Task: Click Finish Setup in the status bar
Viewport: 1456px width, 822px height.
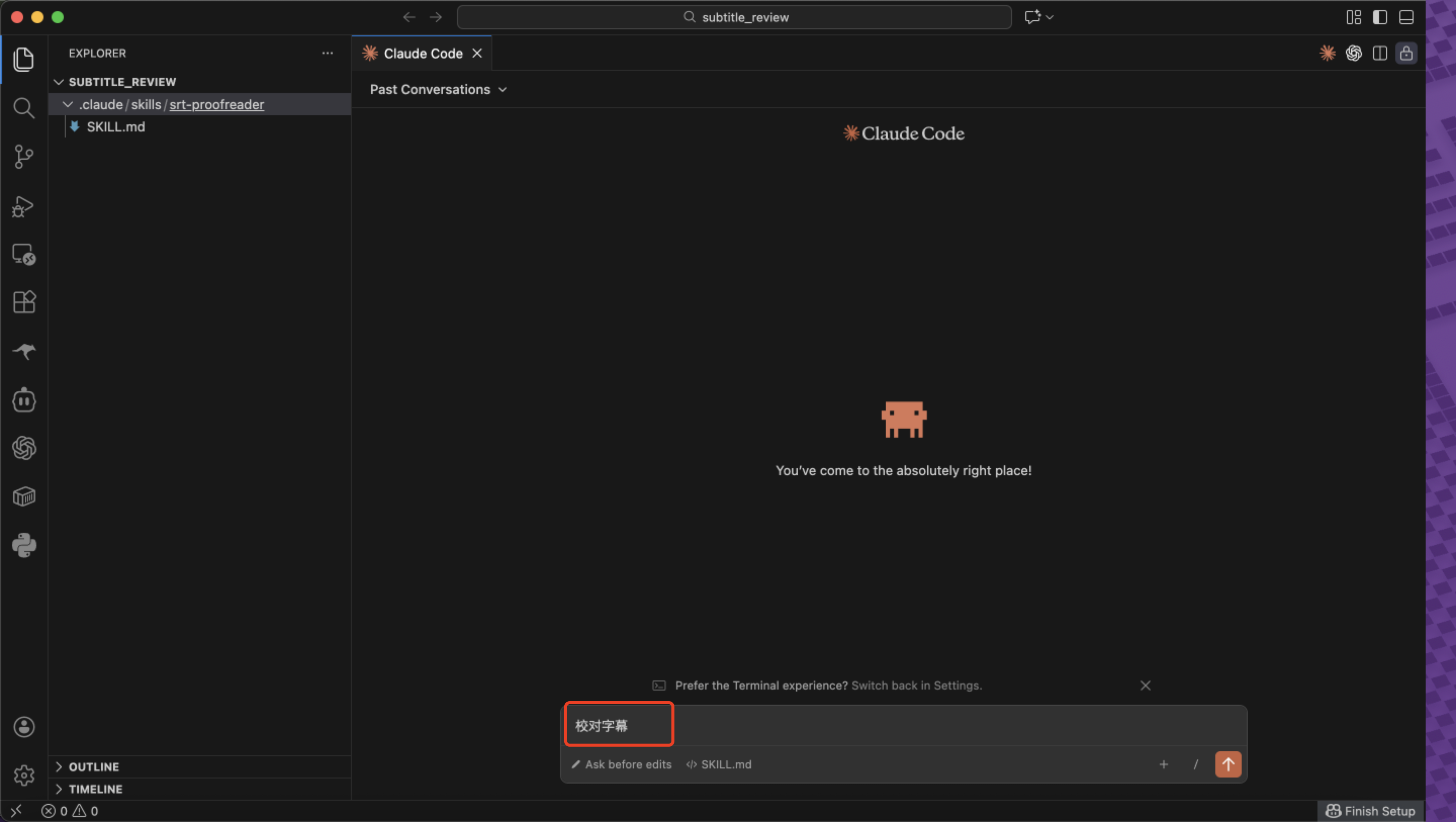Action: tap(1371, 811)
